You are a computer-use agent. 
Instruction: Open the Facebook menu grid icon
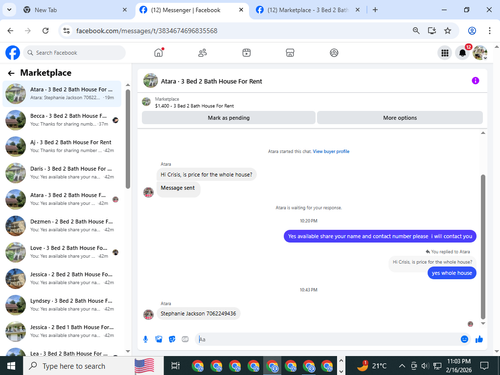click(x=445, y=53)
